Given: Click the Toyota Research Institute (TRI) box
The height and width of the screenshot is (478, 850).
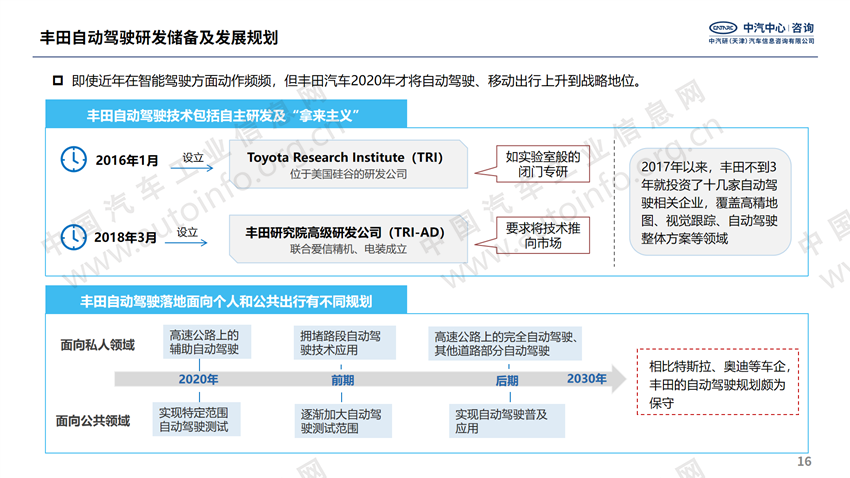Looking at the screenshot, I should pos(348,164).
